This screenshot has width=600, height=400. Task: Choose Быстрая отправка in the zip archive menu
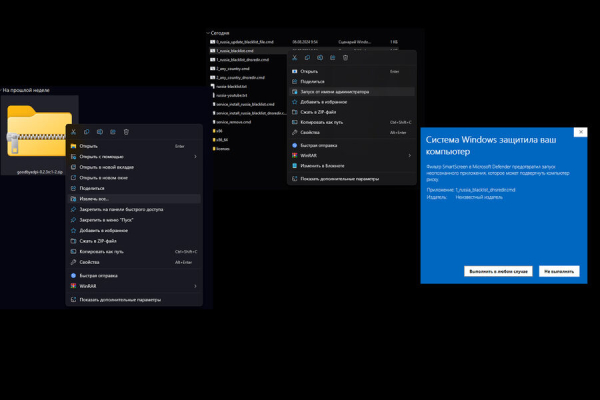pos(134,276)
